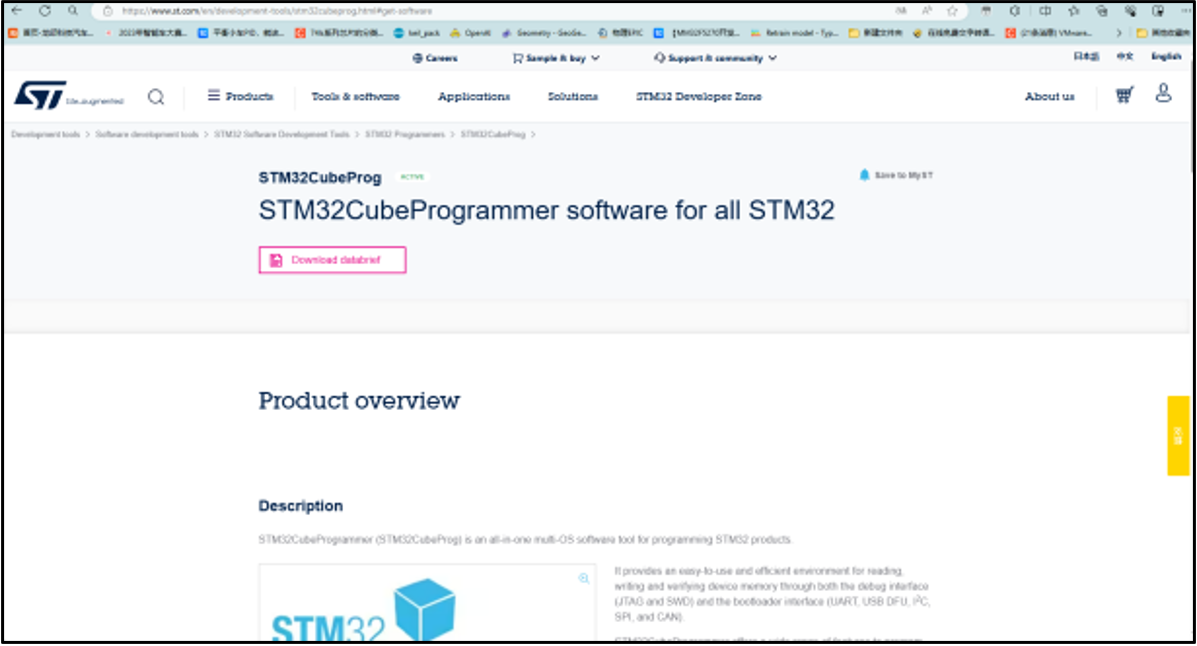
Task: Click Save to MyST
Action: [903, 176]
